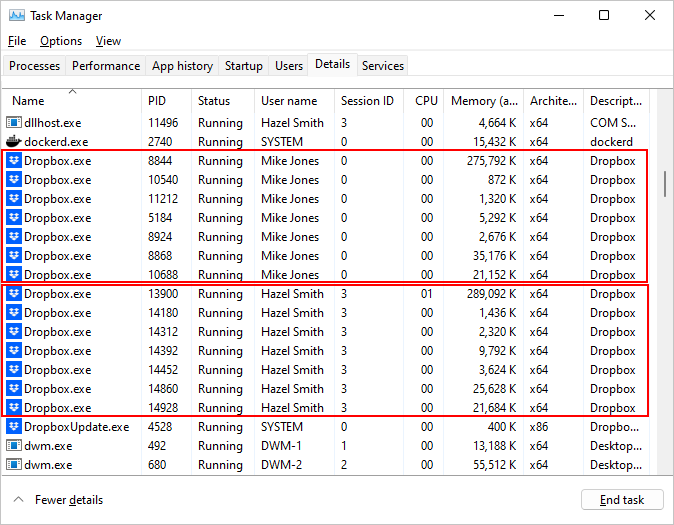Screen dimensions: 674x525
Task: Open the File menu
Action: [17, 41]
